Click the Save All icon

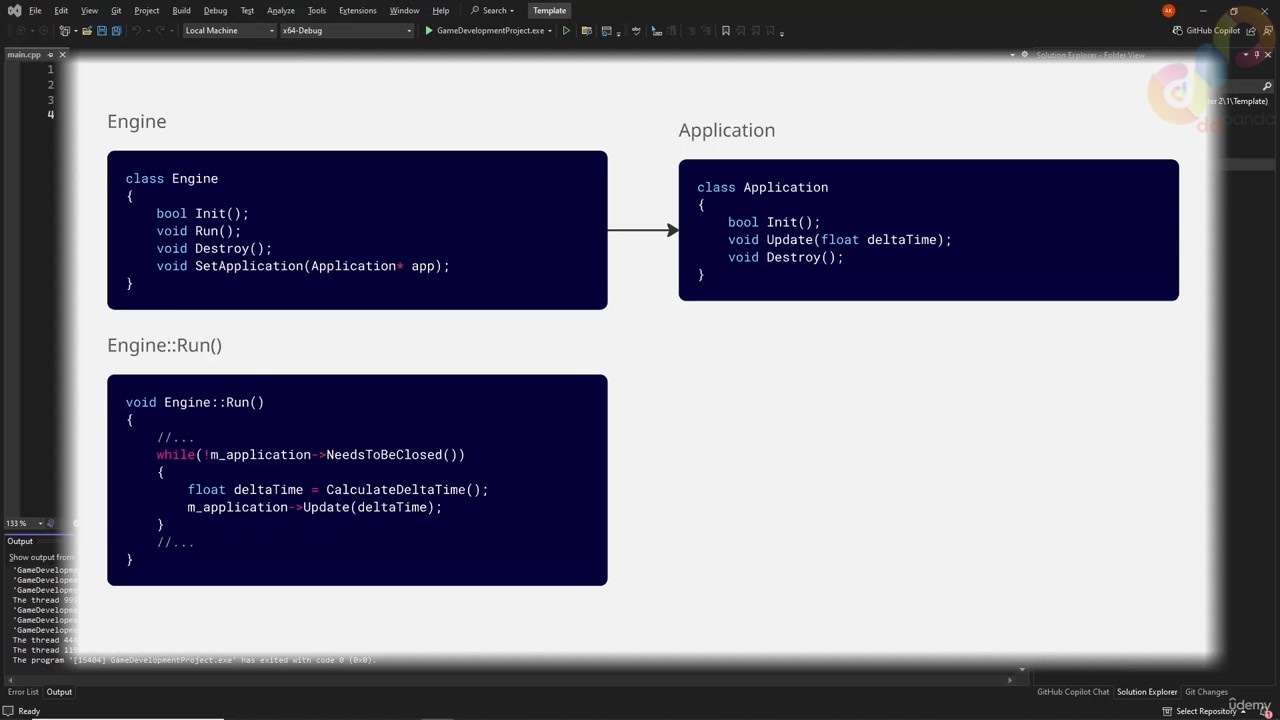pyautogui.click(x=116, y=31)
